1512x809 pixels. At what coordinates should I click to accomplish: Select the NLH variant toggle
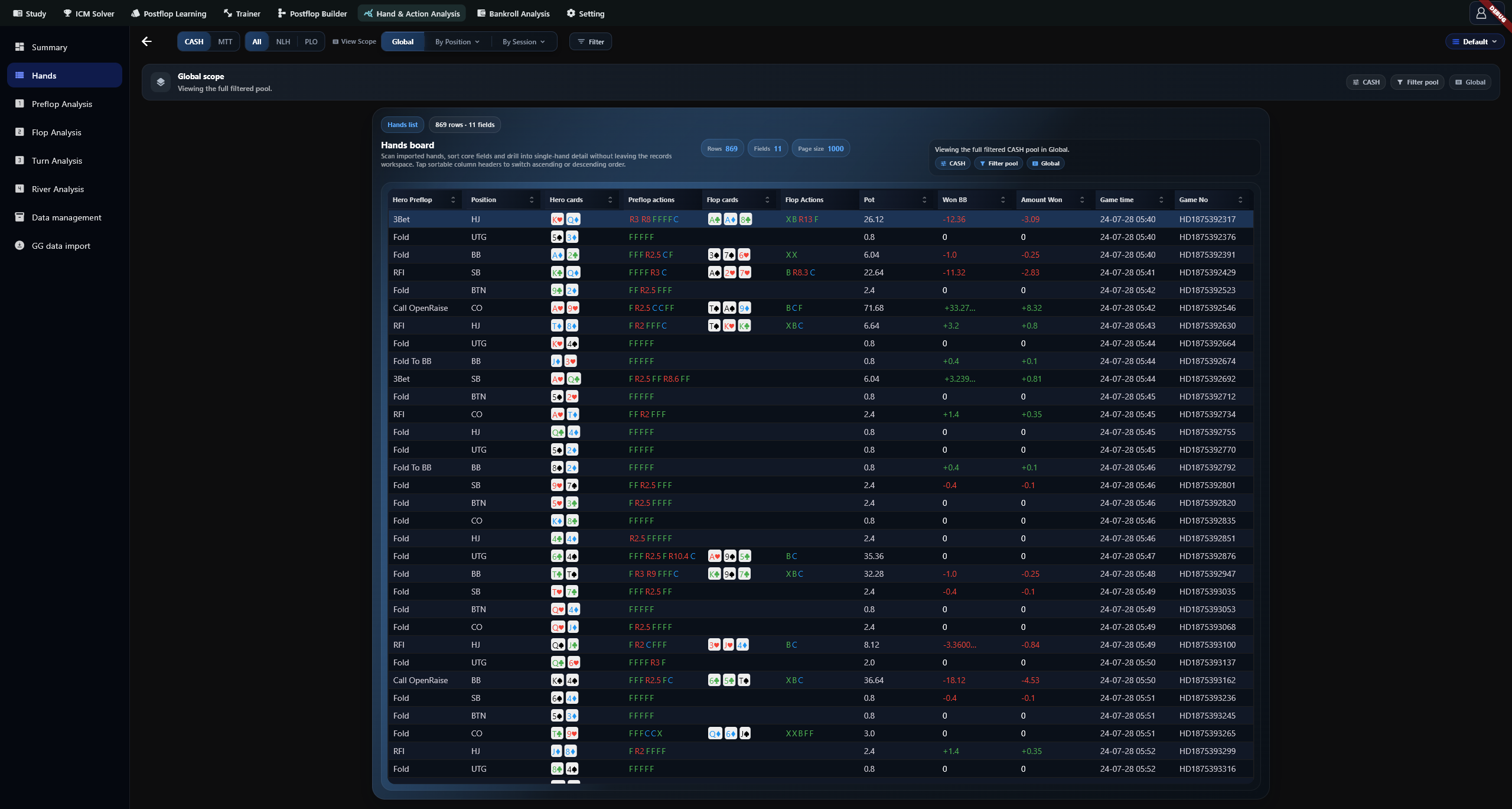[283, 41]
